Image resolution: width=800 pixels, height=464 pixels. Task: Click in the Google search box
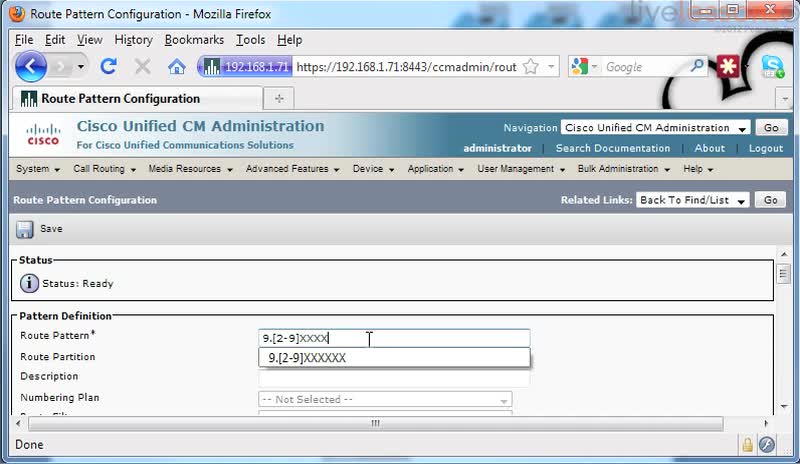click(644, 67)
